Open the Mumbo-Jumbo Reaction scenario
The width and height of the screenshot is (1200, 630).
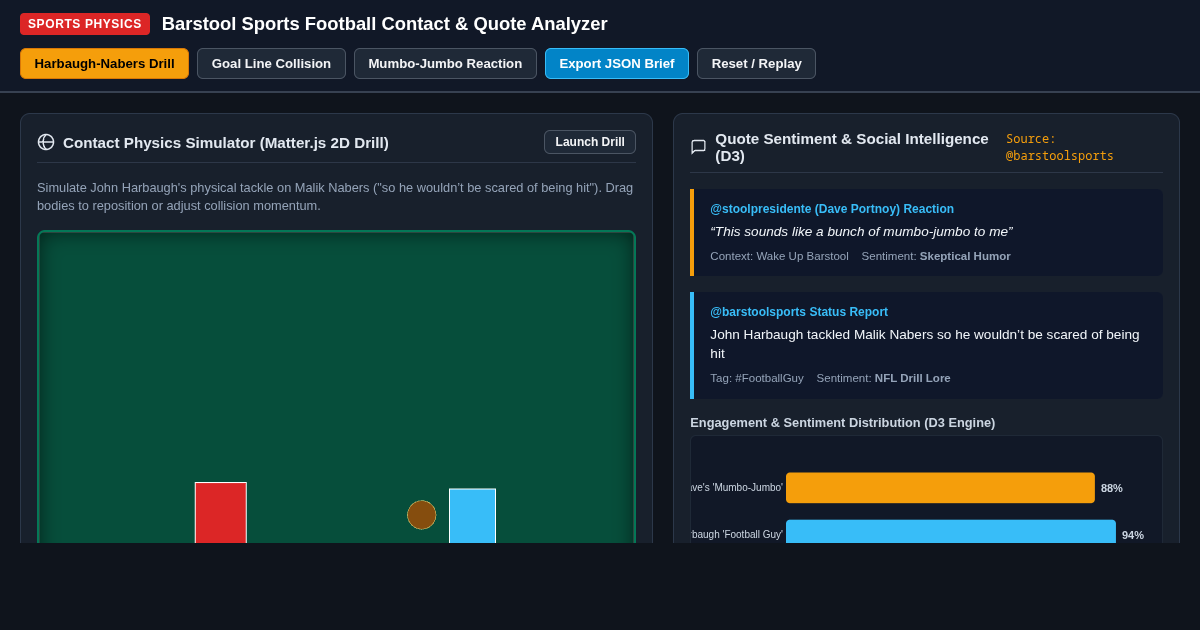445,64
